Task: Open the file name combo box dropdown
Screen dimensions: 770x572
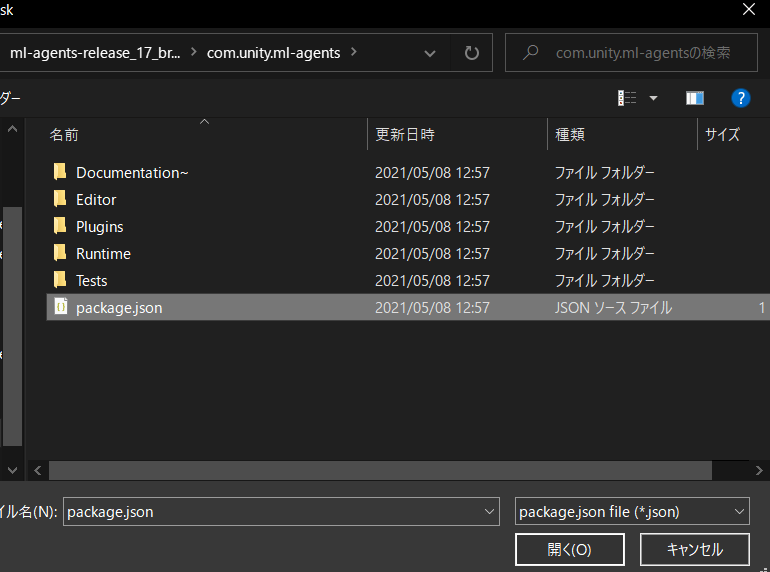Action: (489, 512)
